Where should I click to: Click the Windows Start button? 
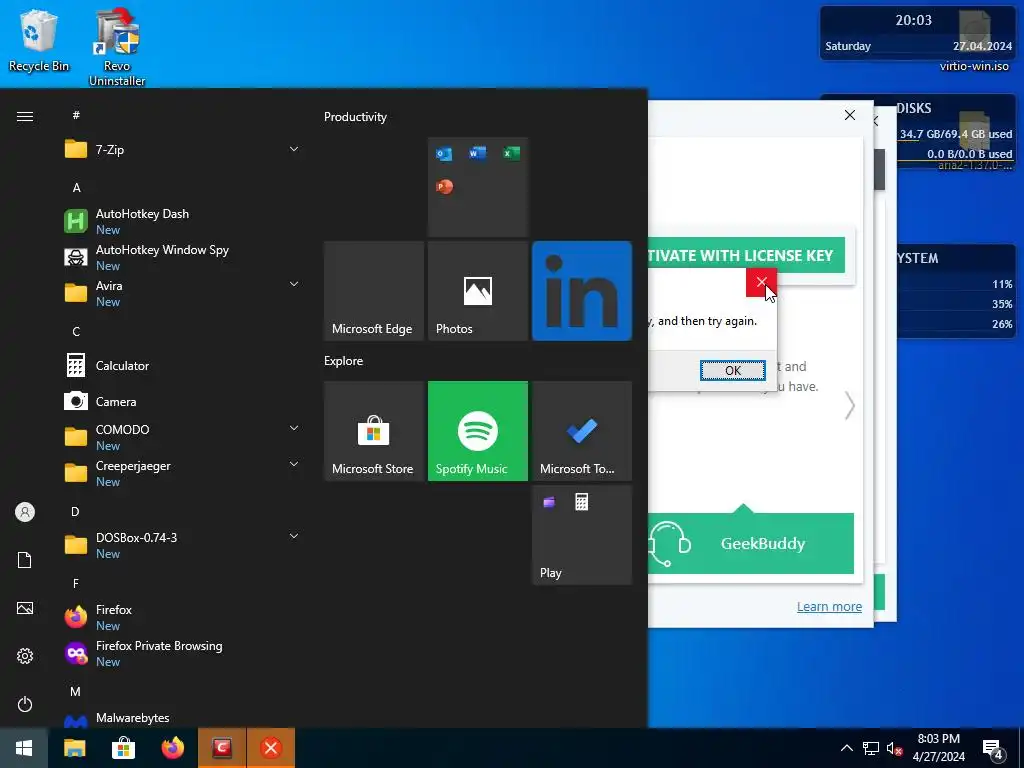click(24, 748)
